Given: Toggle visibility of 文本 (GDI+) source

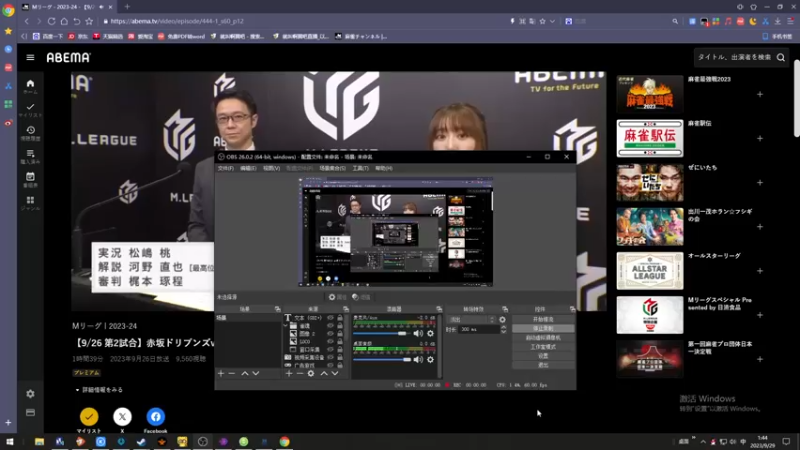Looking at the screenshot, I should tap(330, 318).
